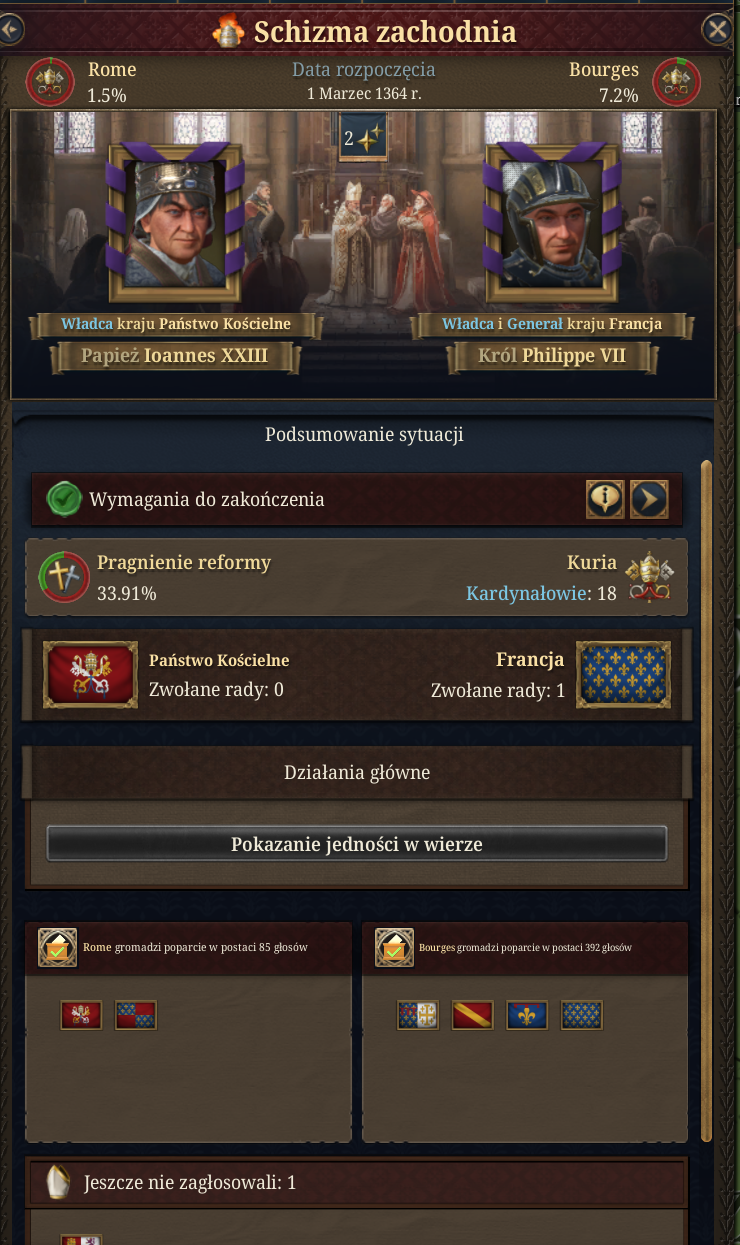Screen dimensions: 740x1245
Task: Click the green checkmark next to Wymagania do zakończenia
Action: click(65, 498)
